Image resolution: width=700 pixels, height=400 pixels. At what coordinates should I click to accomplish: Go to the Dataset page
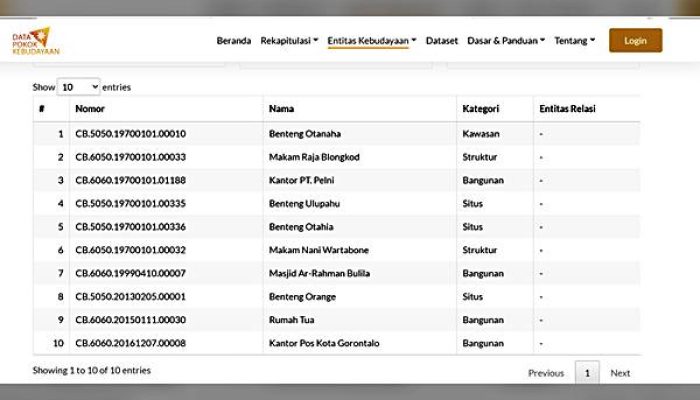coord(442,41)
